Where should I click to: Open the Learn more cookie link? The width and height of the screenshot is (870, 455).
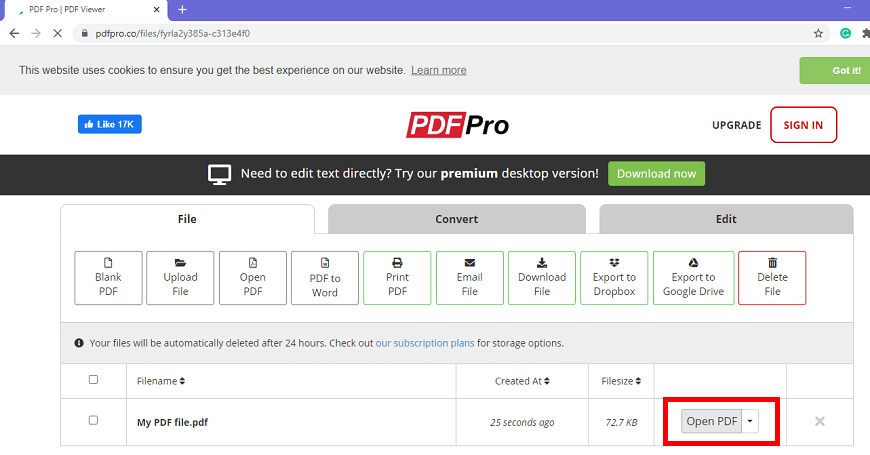438,70
